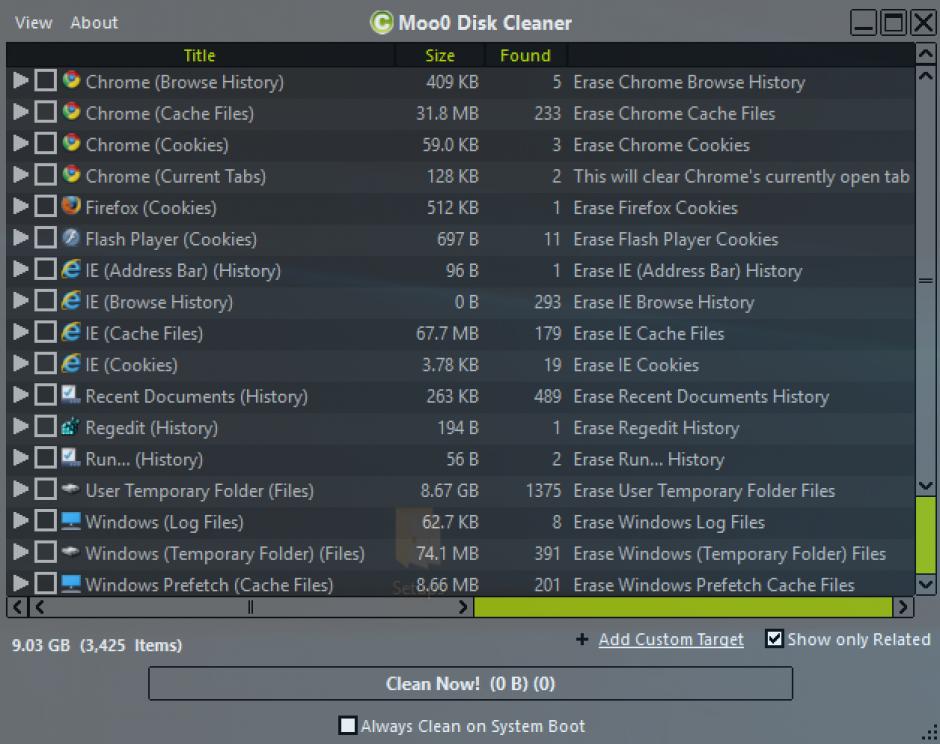The width and height of the screenshot is (940, 744).
Task: Expand IE (Address Bar) (History) row
Action: [21, 269]
